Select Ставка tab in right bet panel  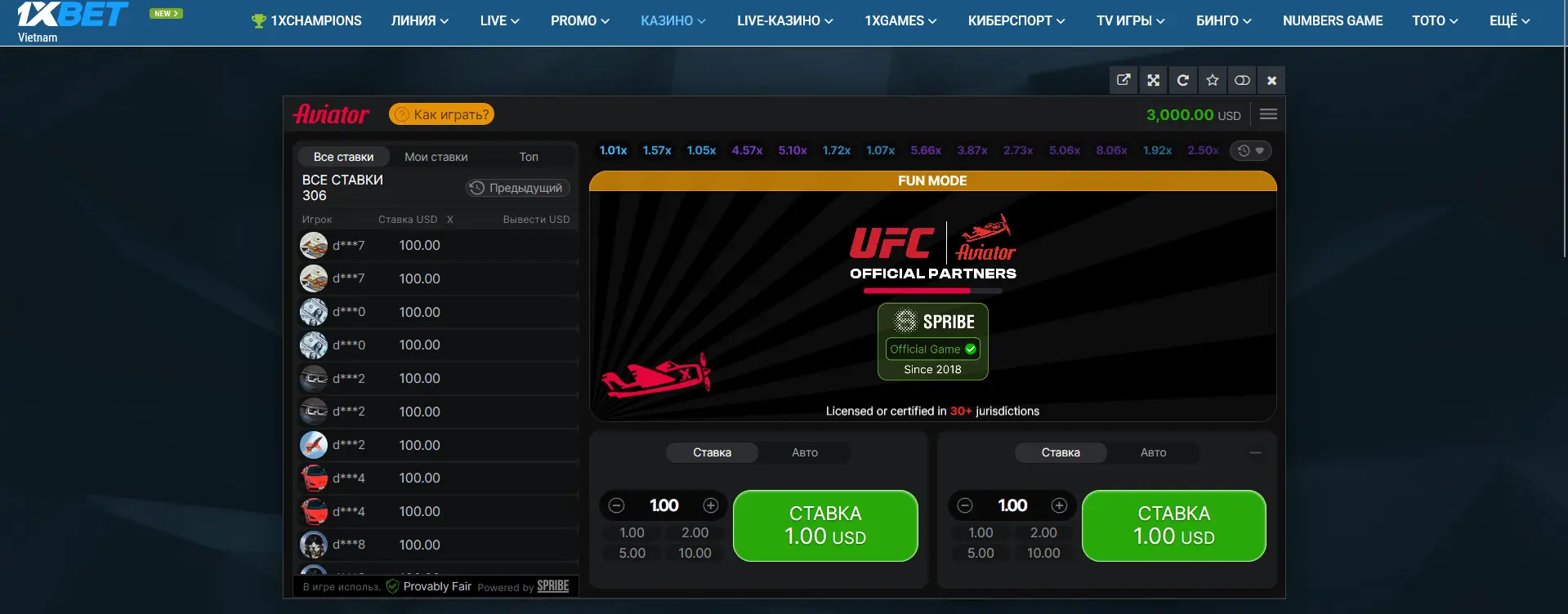(x=1061, y=452)
